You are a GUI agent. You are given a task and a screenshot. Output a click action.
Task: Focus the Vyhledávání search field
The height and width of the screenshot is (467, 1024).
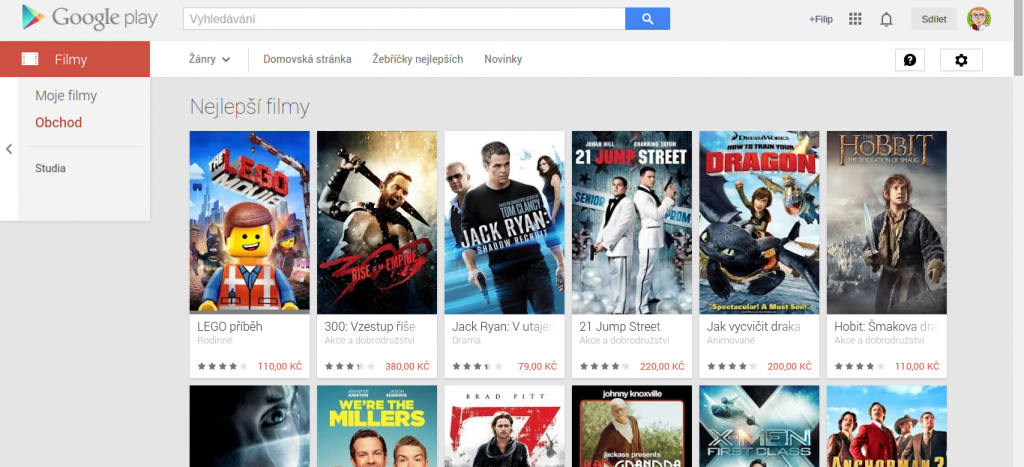404,19
